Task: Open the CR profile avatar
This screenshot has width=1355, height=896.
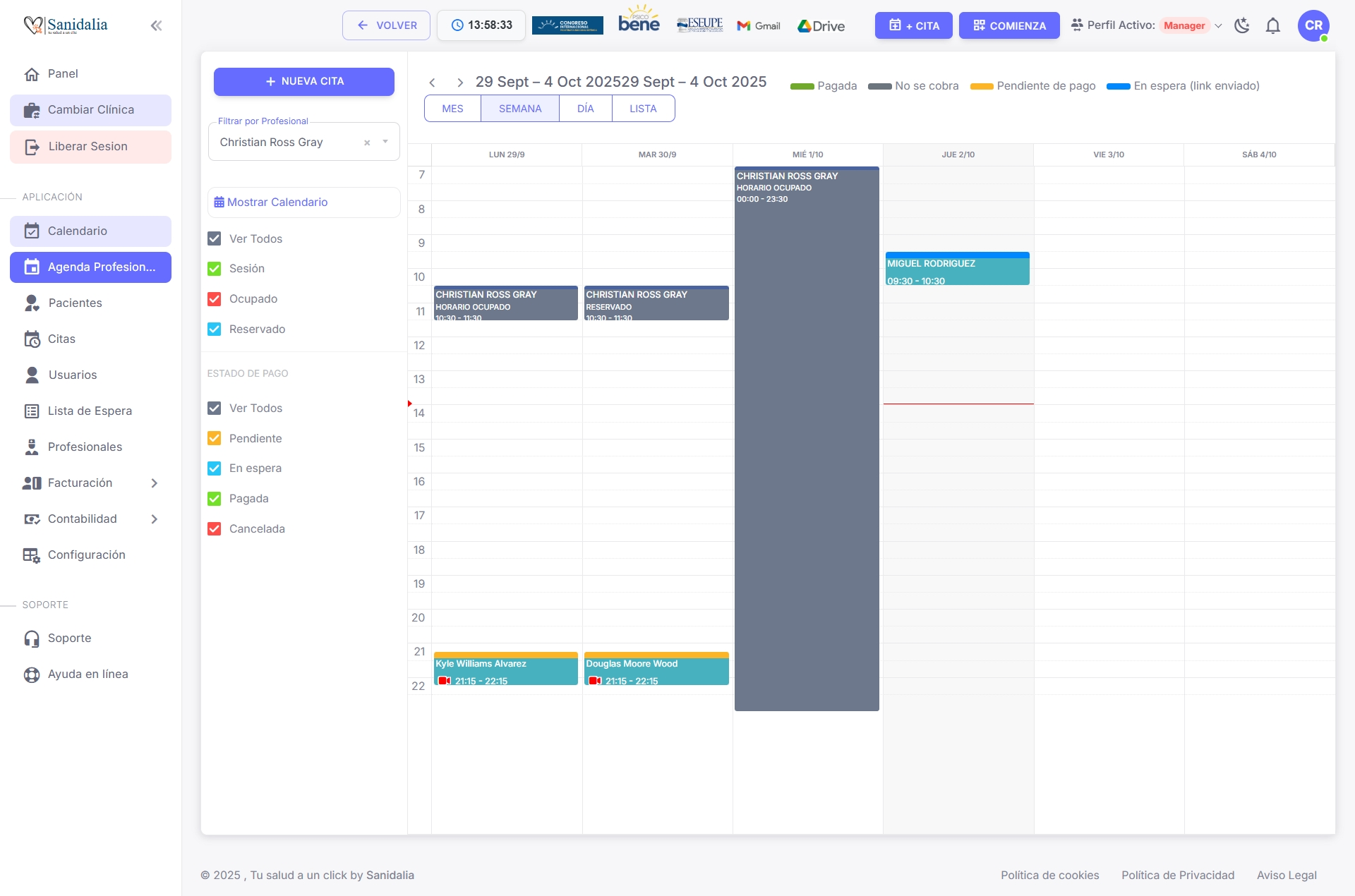Action: [x=1314, y=25]
